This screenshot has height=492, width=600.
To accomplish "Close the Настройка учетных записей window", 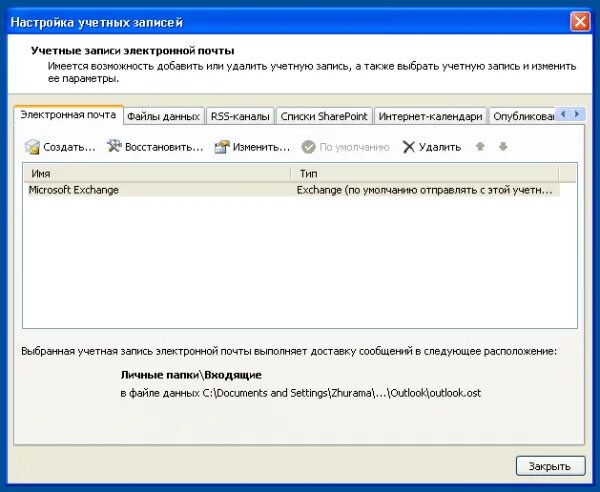I will point(580,22).
